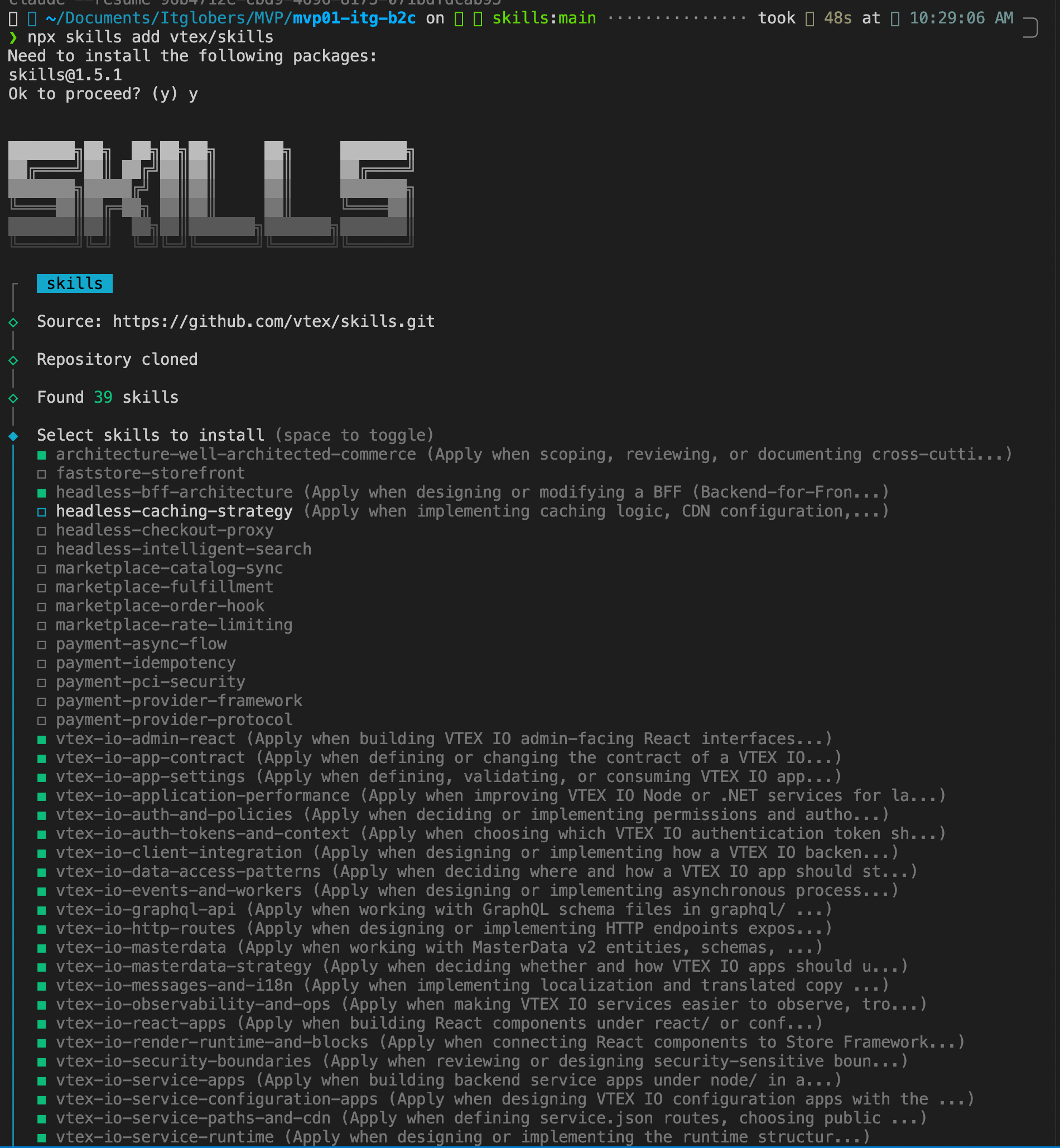Toggle marketplace-order-hook checkbox on

(41, 607)
